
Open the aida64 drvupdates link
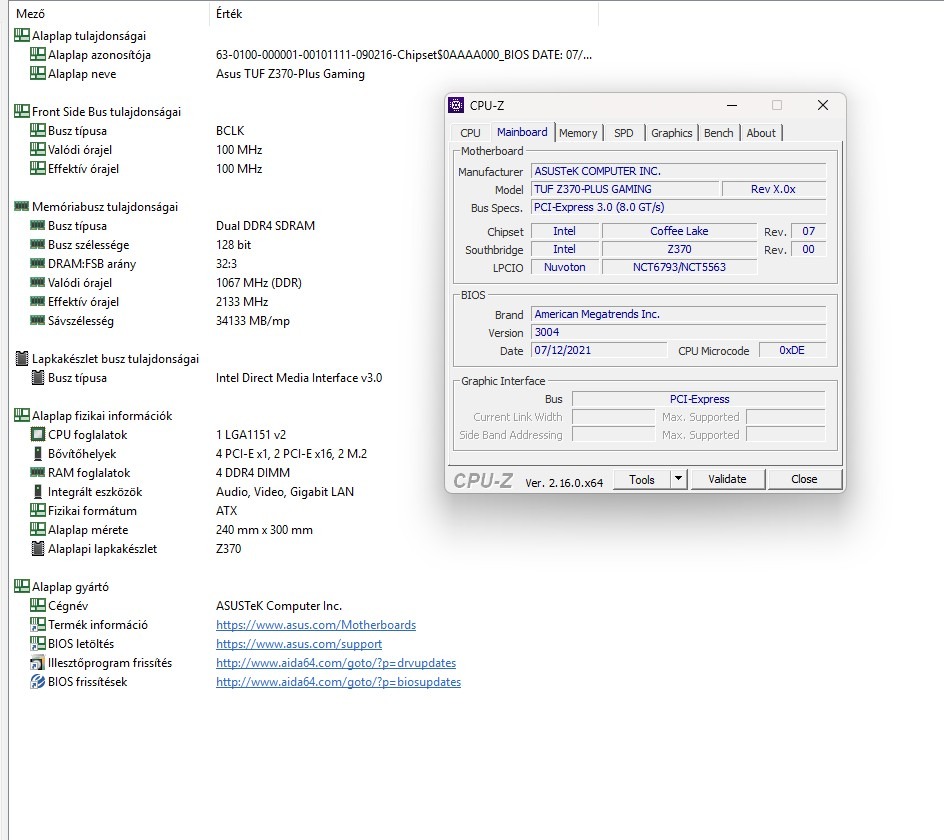coord(336,663)
